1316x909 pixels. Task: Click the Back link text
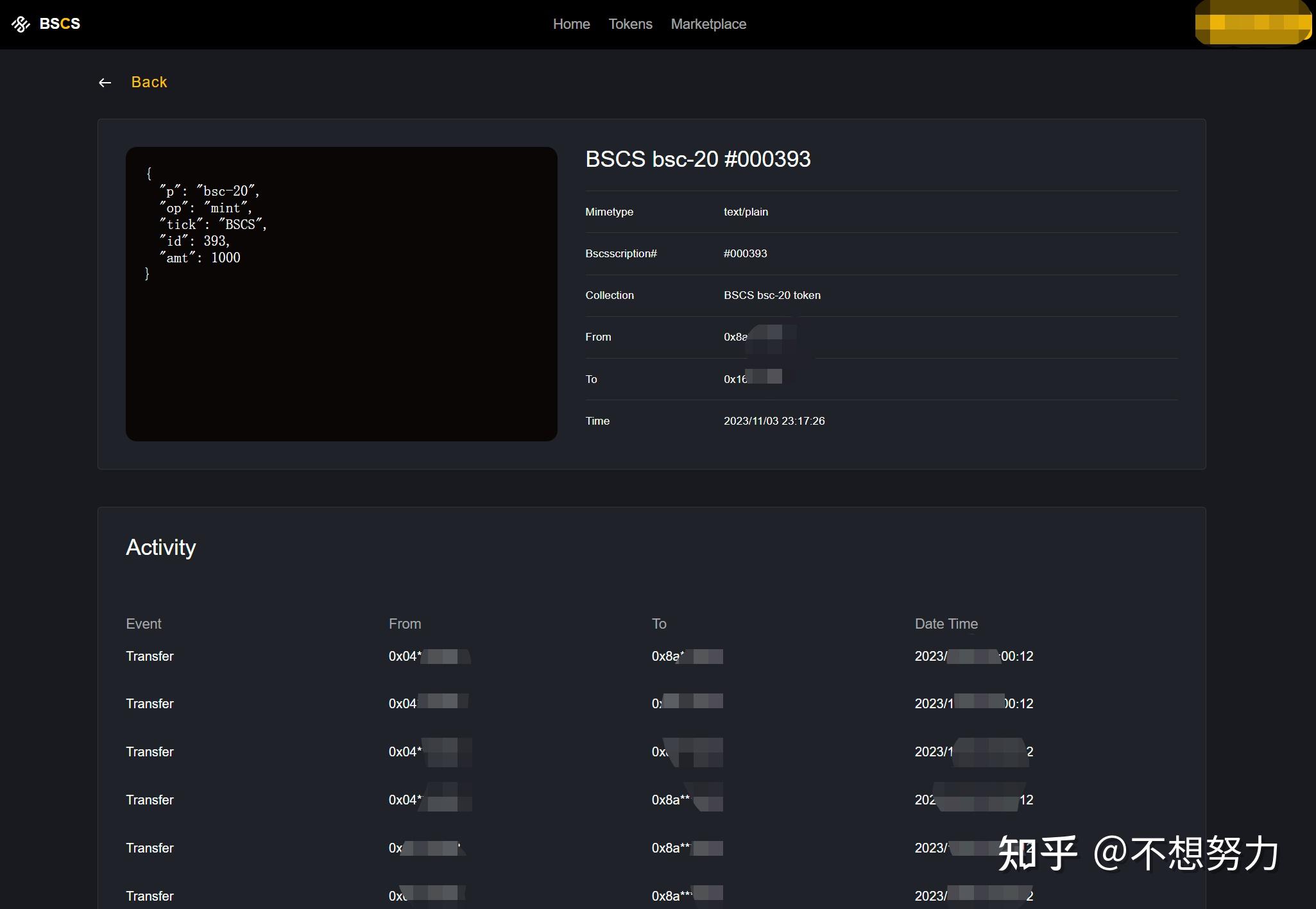(149, 82)
